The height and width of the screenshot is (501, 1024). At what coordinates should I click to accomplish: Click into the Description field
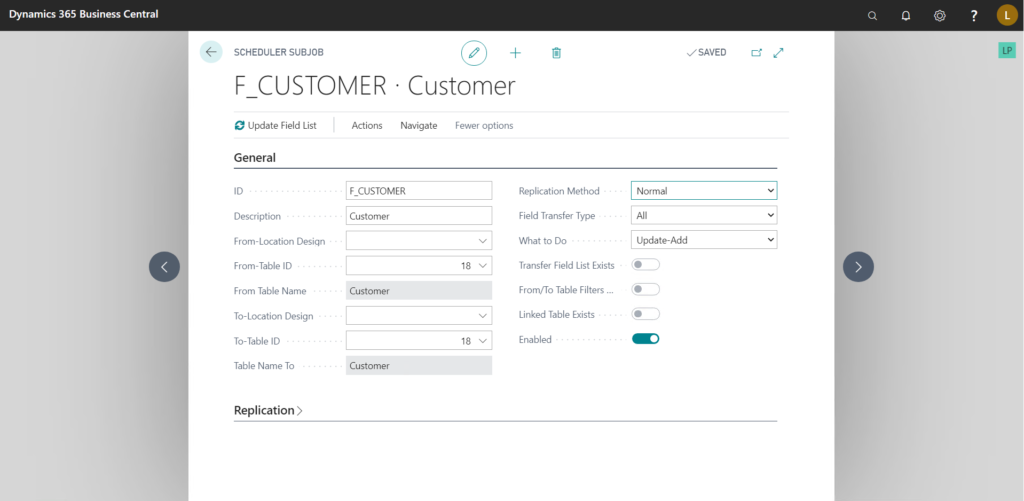point(419,216)
